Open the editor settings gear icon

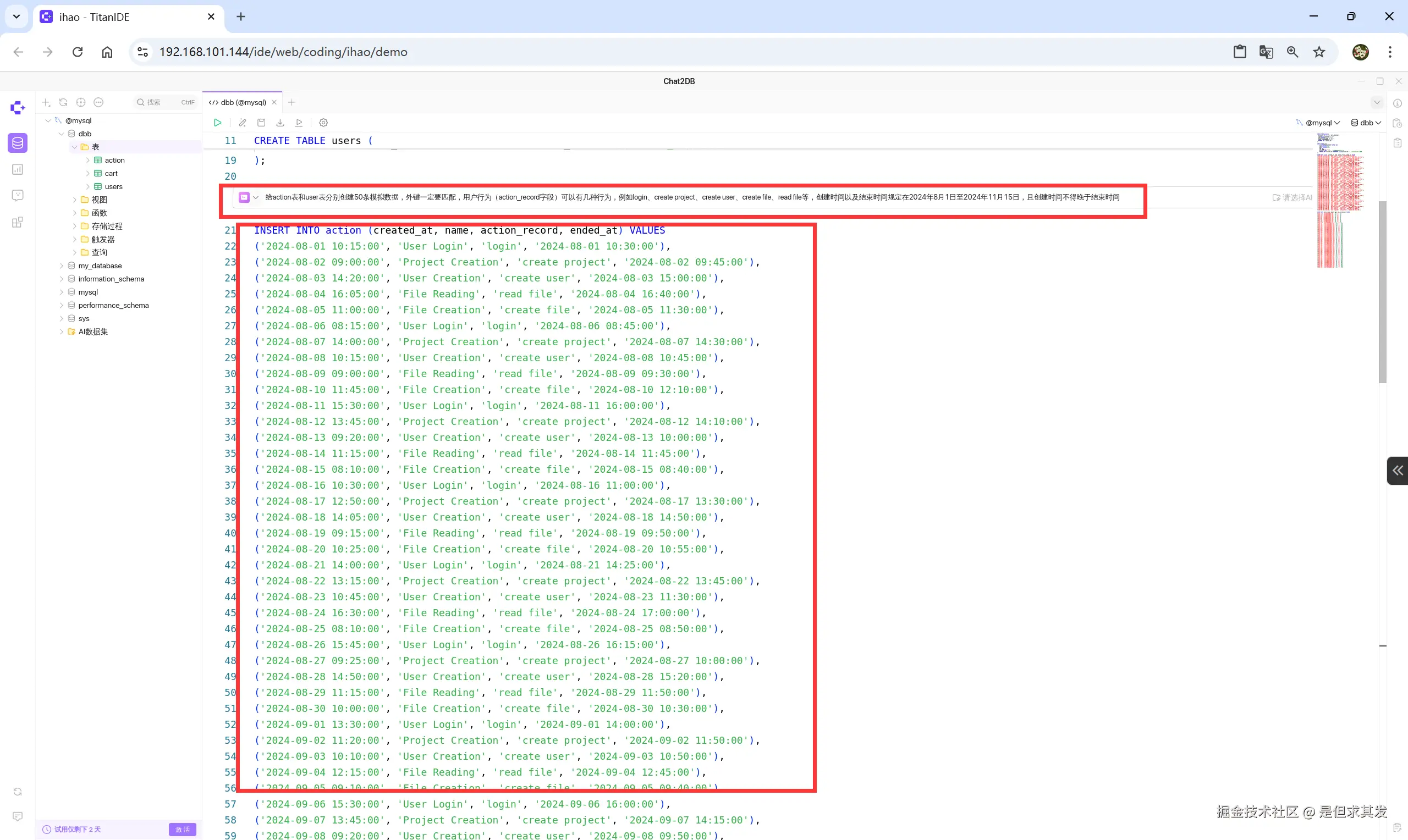323,122
